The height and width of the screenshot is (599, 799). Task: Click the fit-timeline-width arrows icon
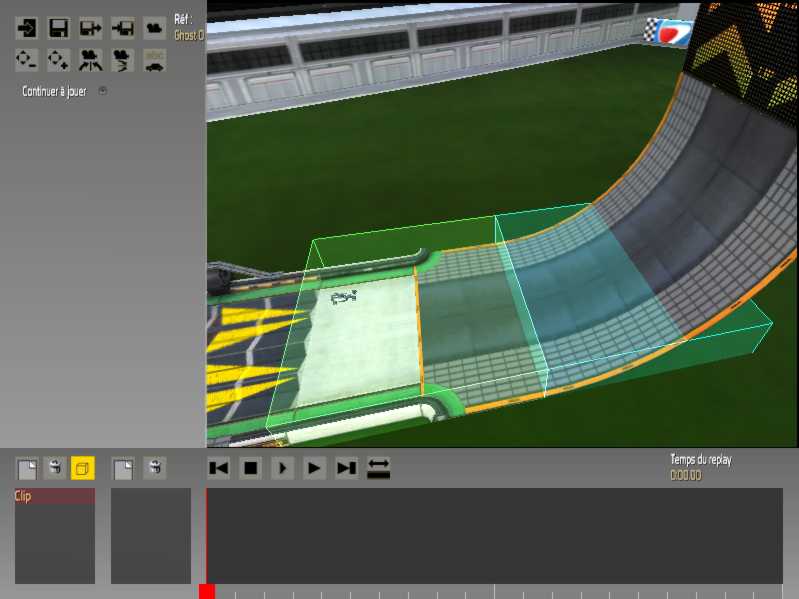pyautogui.click(x=379, y=468)
